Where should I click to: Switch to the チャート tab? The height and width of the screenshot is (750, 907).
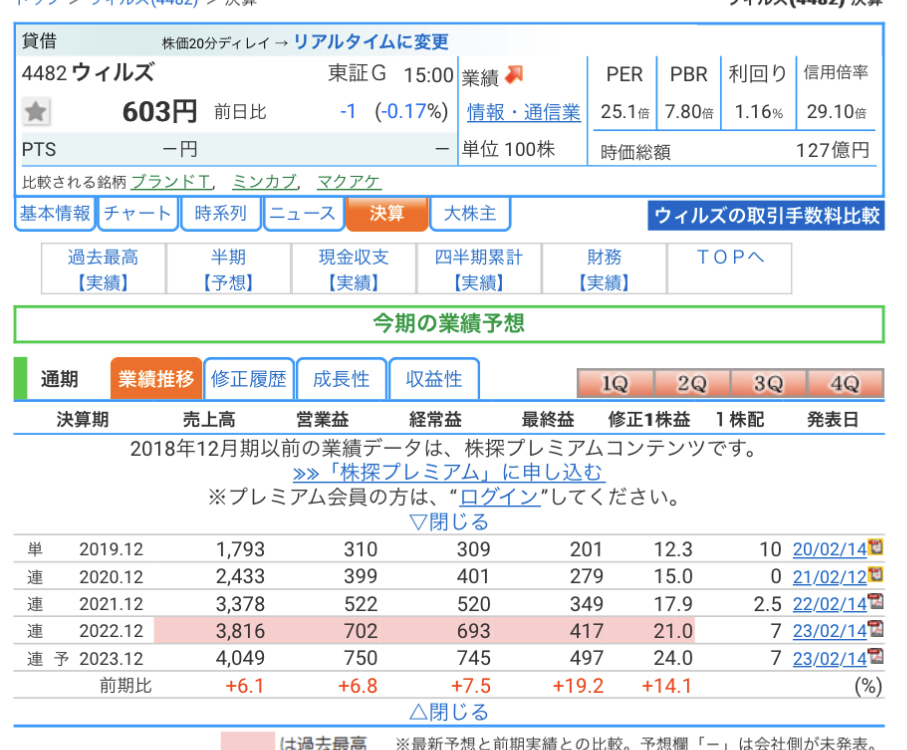(138, 213)
